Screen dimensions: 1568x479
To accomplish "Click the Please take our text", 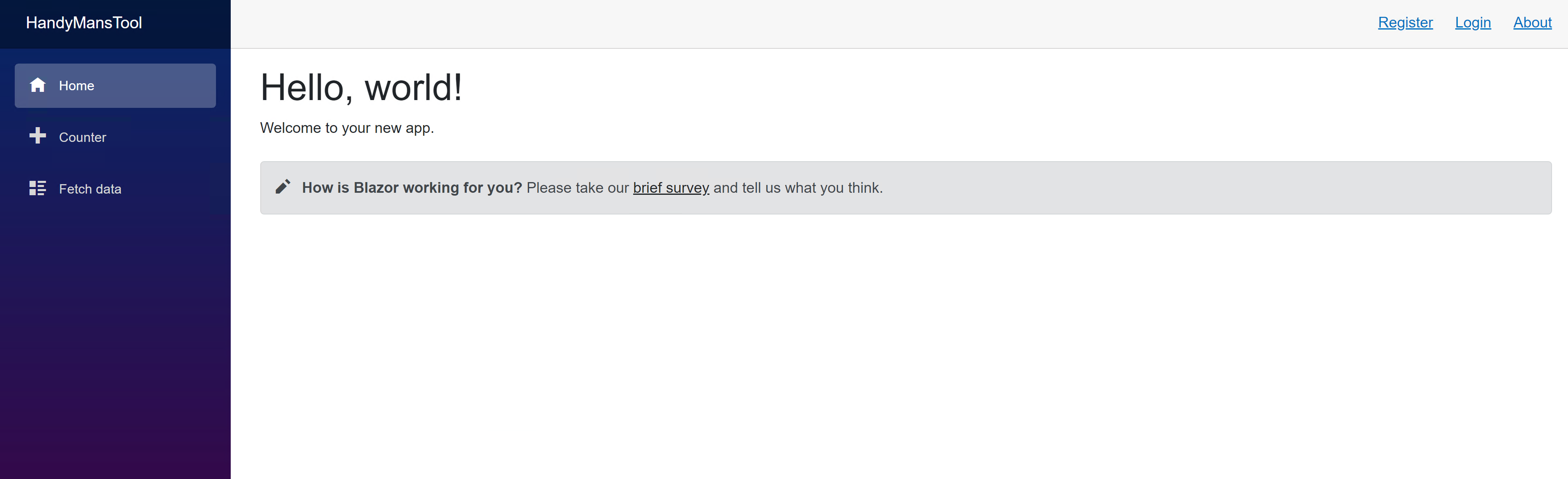I will (x=578, y=188).
